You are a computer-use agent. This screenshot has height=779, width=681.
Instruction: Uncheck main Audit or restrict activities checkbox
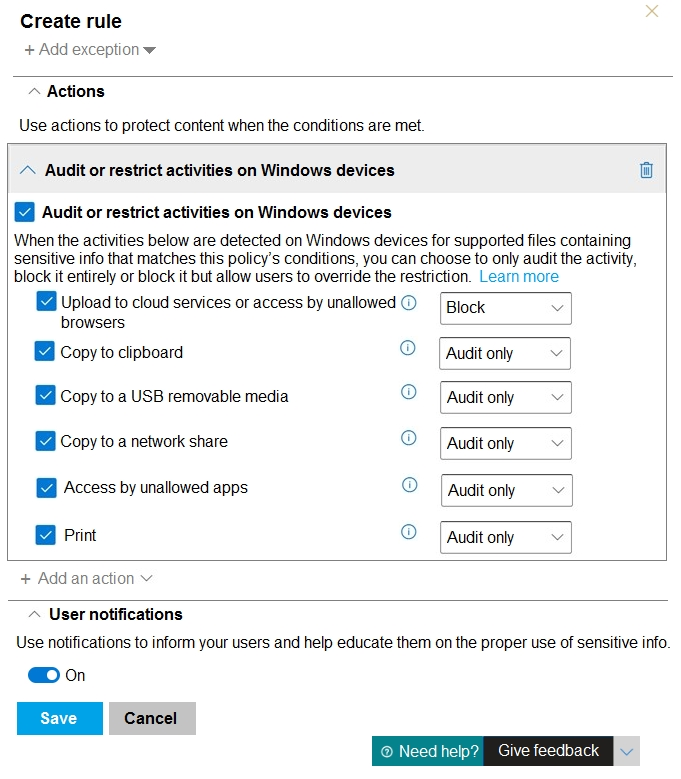point(25,212)
